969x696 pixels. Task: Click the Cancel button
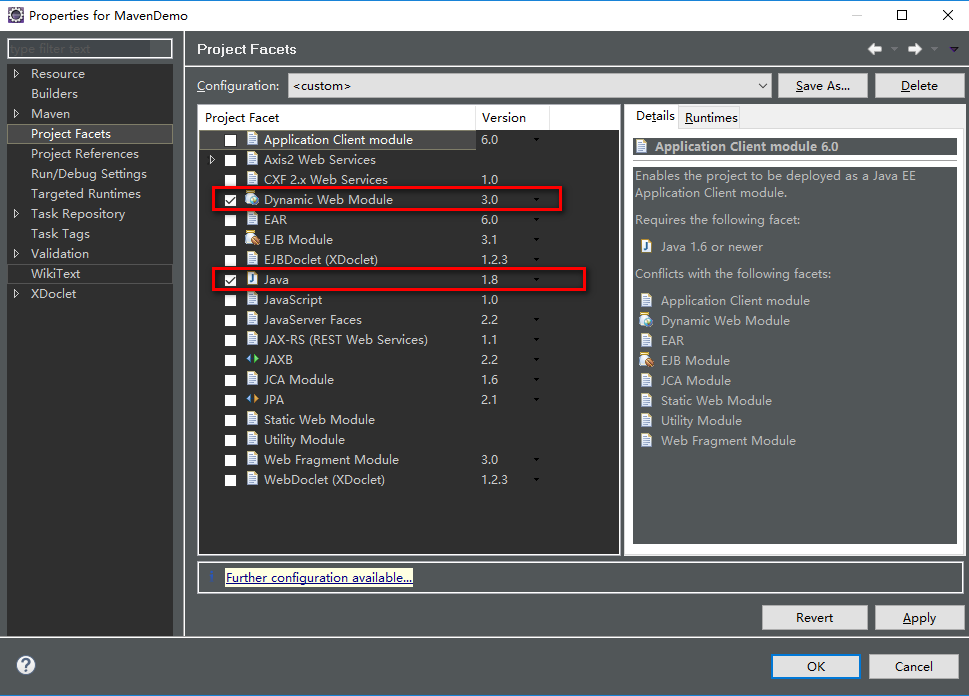(x=913, y=666)
